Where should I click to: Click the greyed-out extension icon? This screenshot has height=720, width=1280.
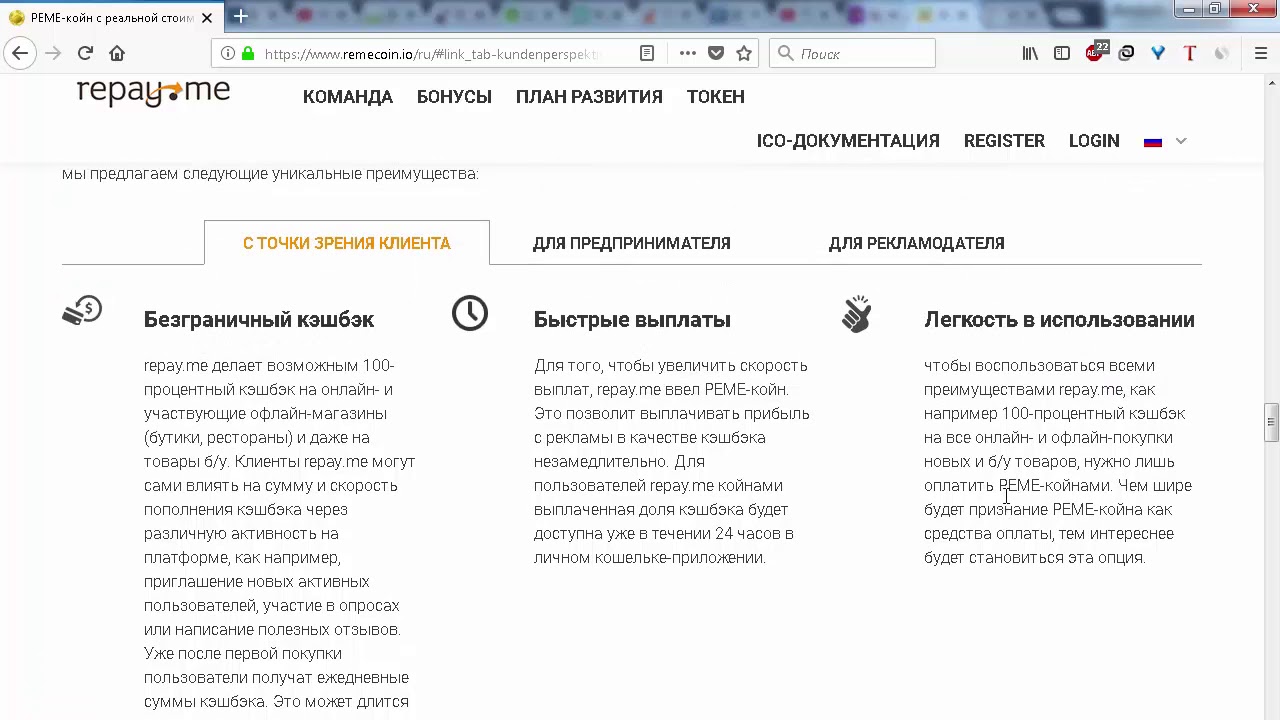coord(1222,54)
